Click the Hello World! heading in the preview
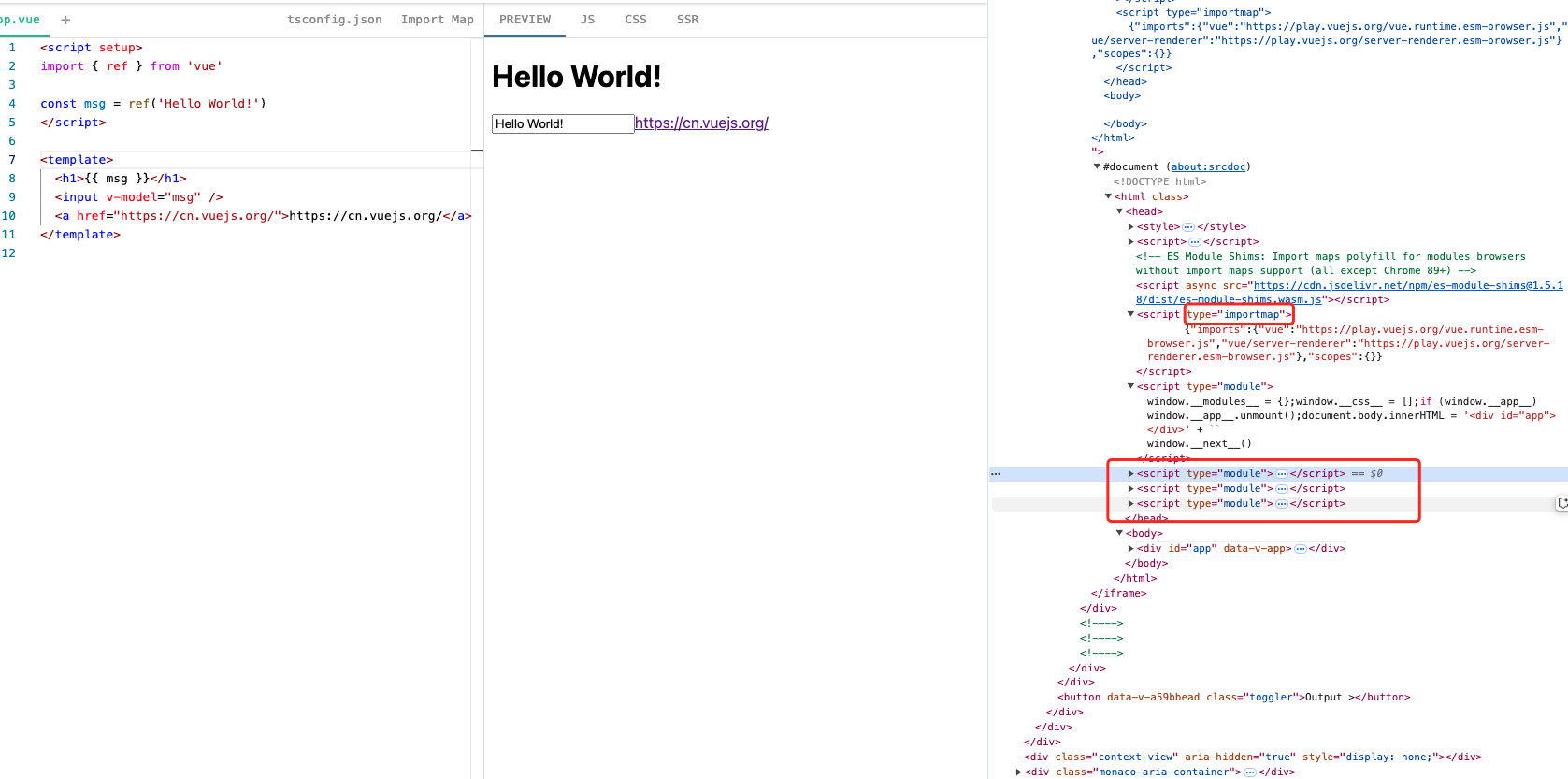The image size is (1568, 779). click(x=576, y=78)
